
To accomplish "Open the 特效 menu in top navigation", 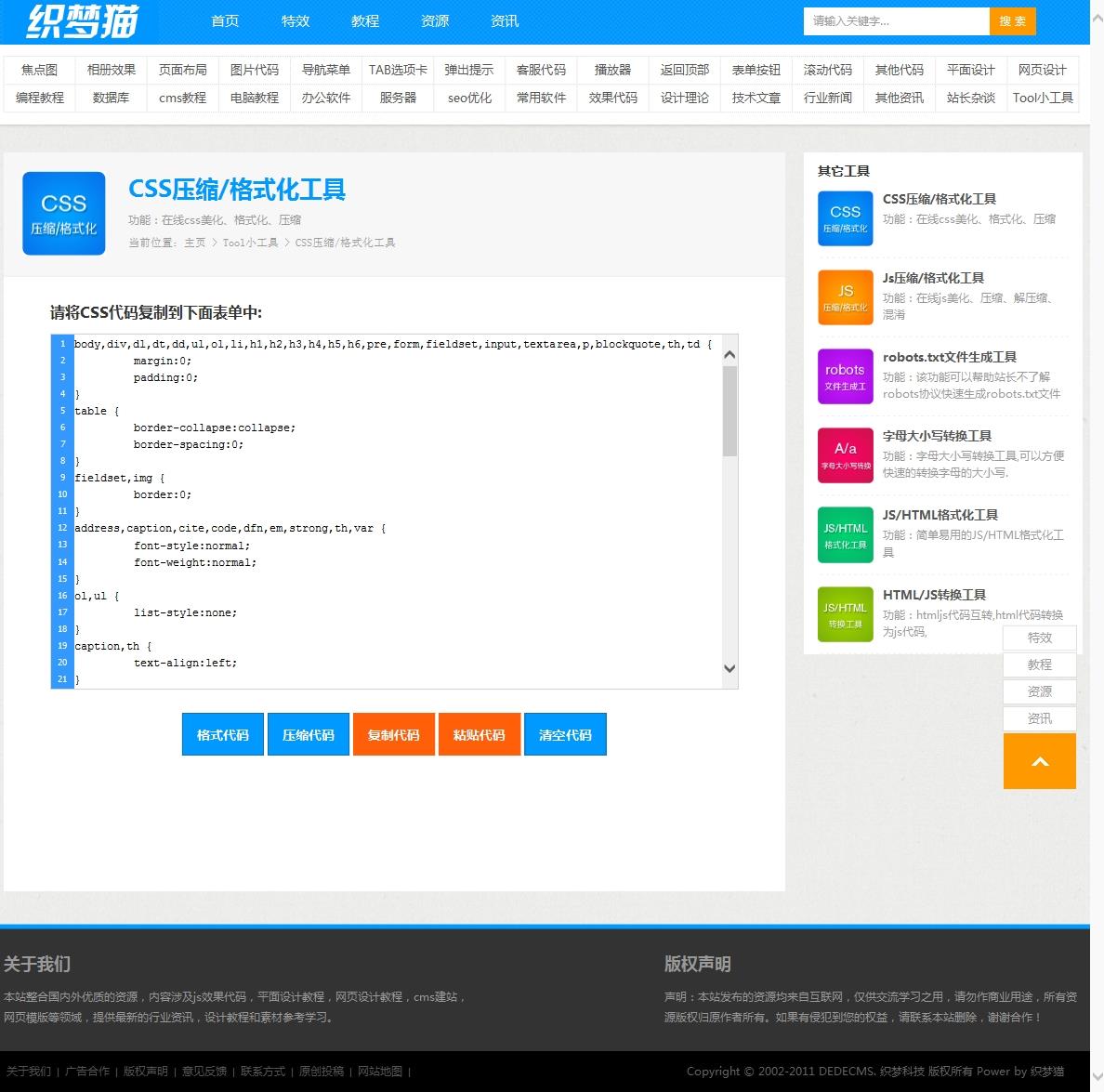I will (296, 21).
